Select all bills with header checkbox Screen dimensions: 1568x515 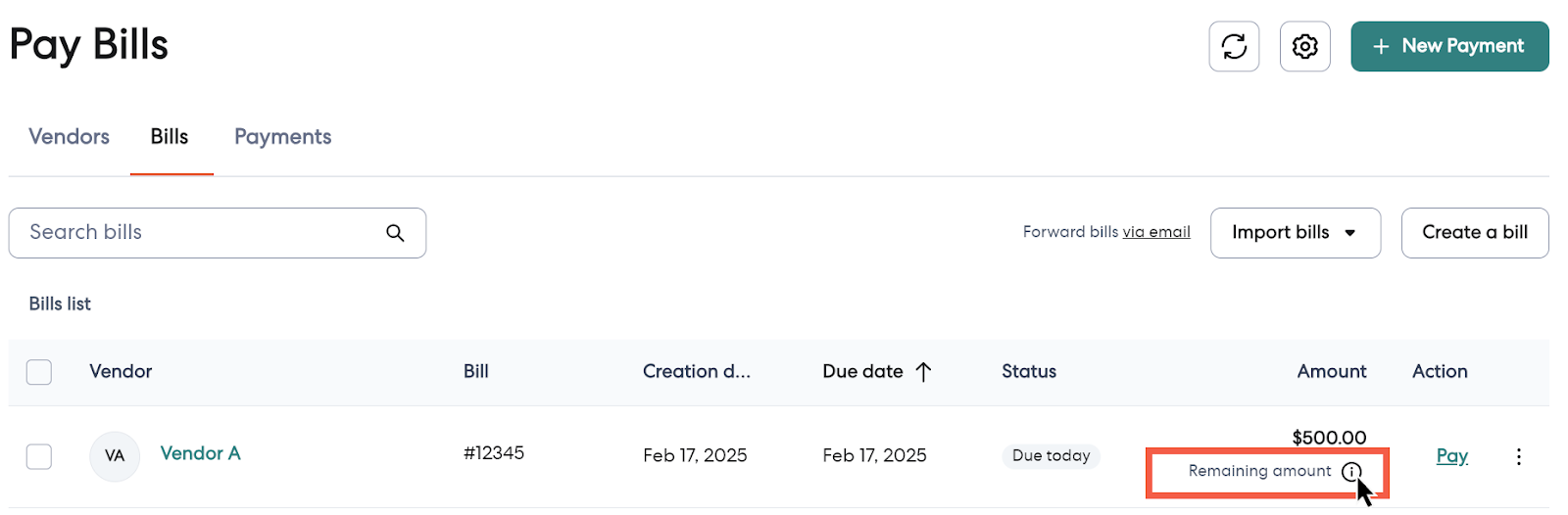point(39,372)
